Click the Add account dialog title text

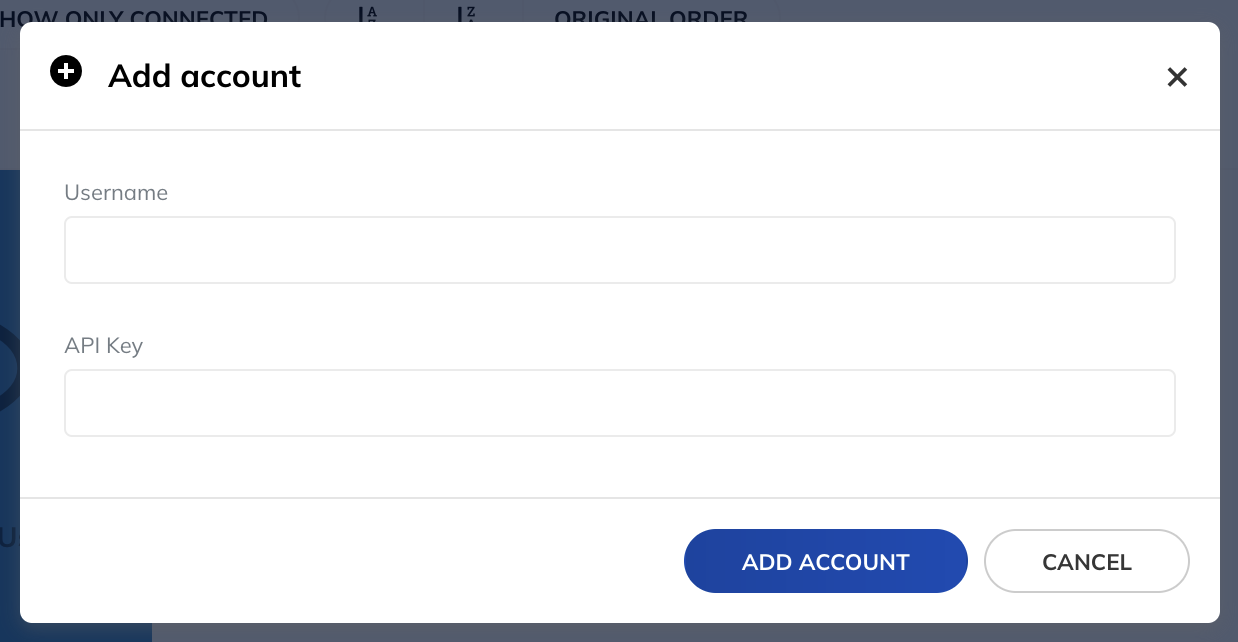click(204, 76)
